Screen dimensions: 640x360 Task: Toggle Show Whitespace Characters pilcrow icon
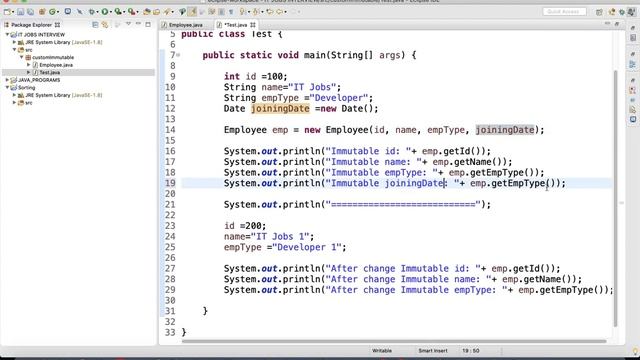click(x=231, y=12)
